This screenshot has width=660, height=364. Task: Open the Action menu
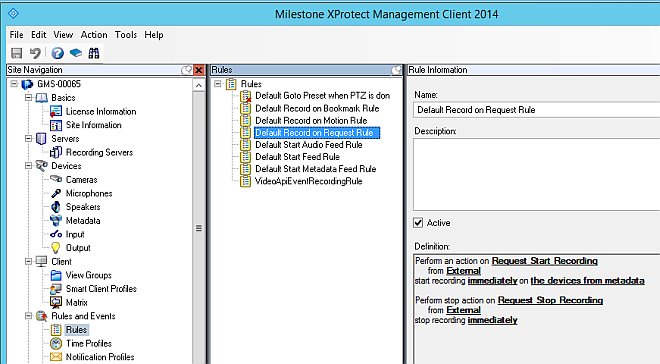tap(94, 35)
